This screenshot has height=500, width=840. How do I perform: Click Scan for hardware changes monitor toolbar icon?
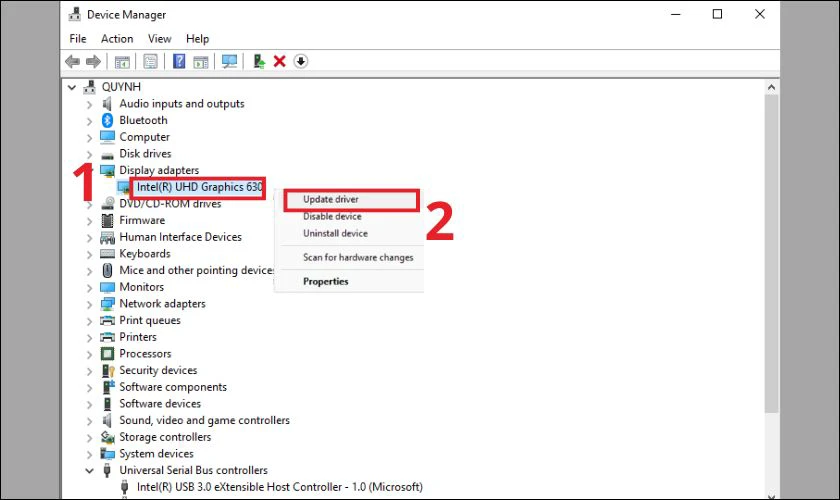click(229, 61)
